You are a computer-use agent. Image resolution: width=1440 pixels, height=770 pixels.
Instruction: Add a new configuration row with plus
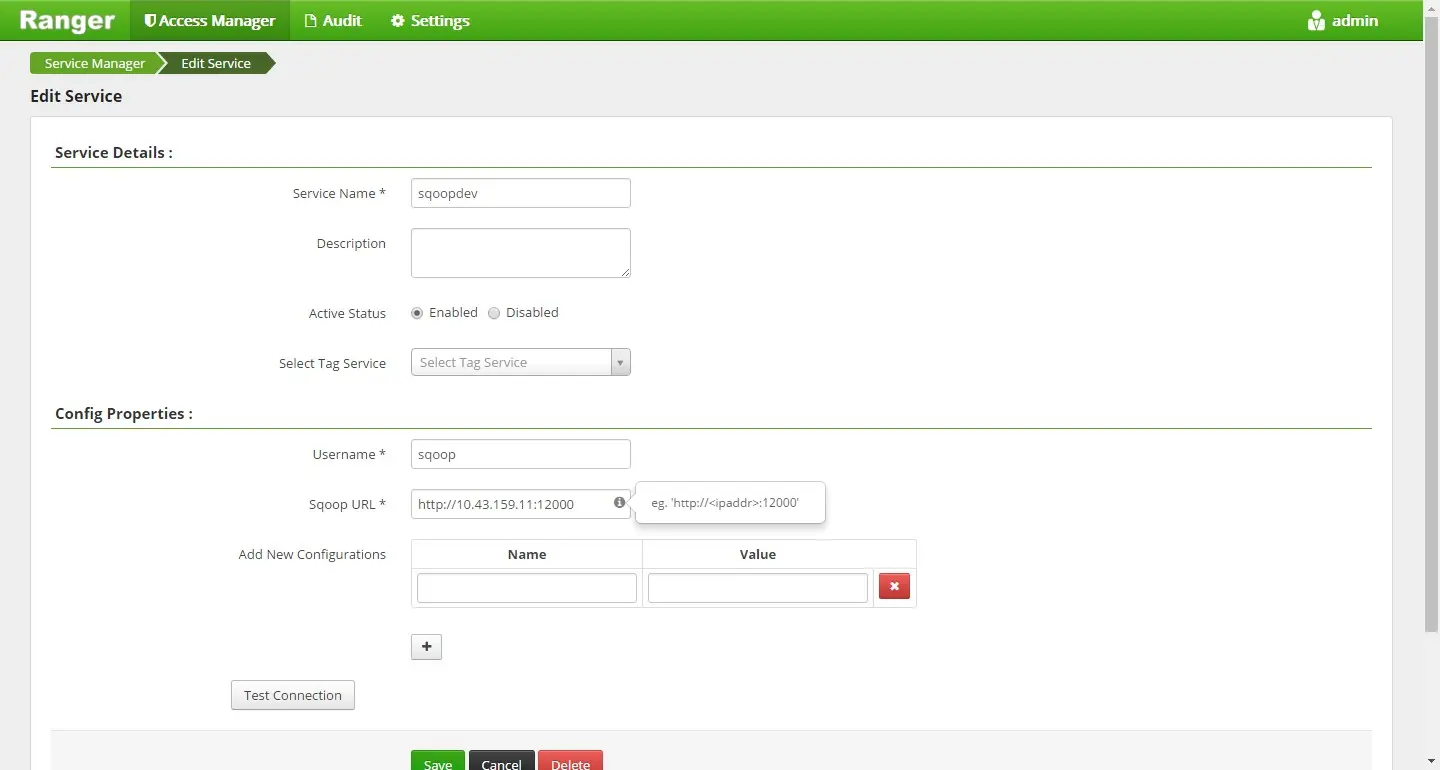[427, 647]
